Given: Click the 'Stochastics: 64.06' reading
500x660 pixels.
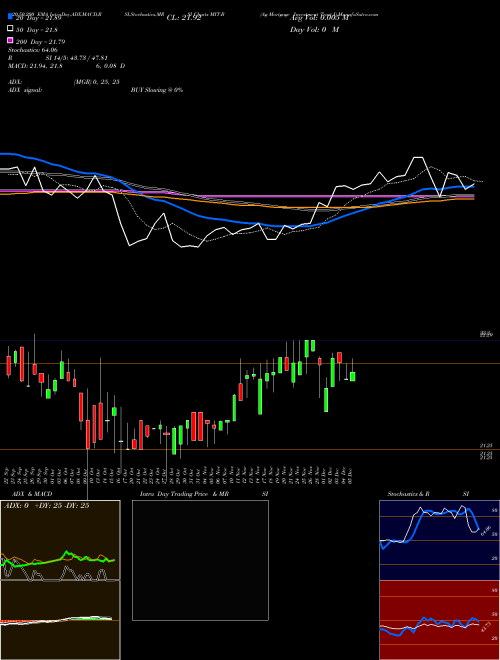Looking at the screenshot, I should point(32,50).
